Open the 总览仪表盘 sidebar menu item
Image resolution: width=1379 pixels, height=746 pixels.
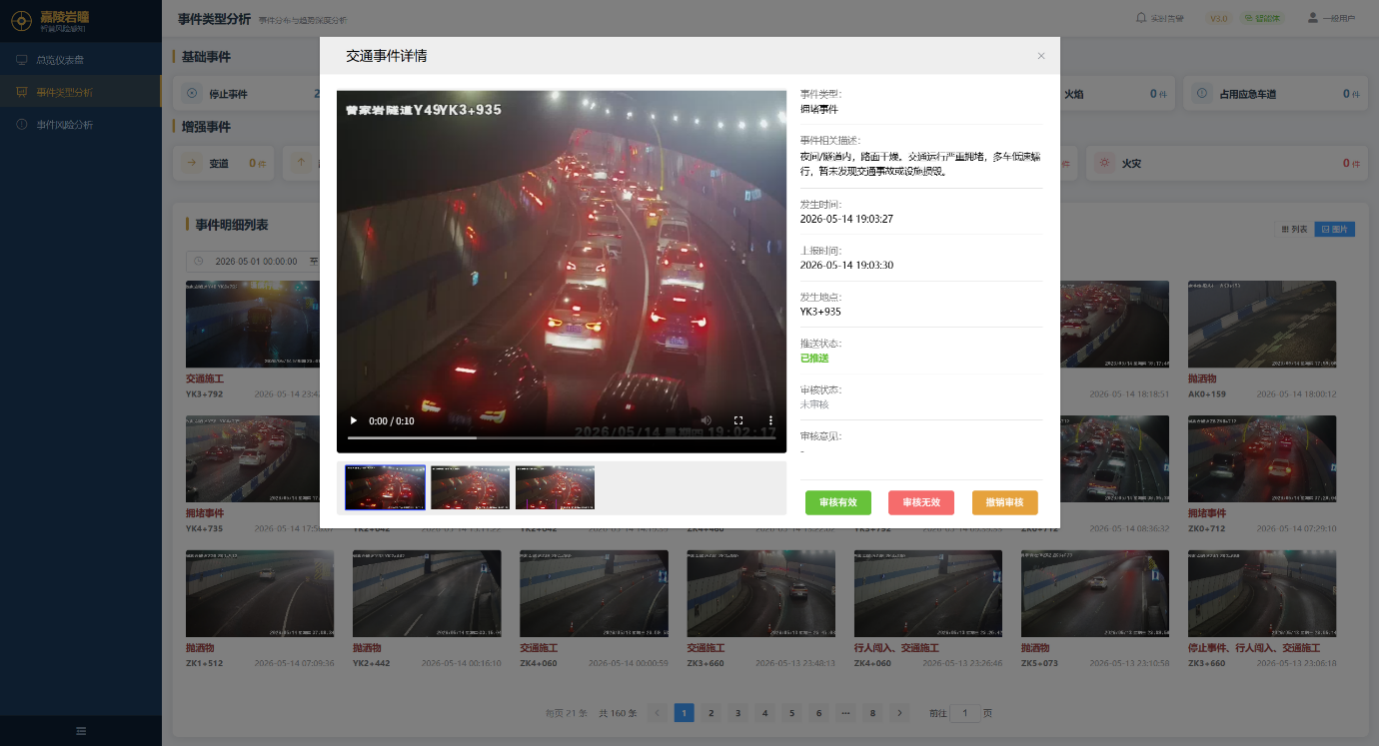pos(80,60)
